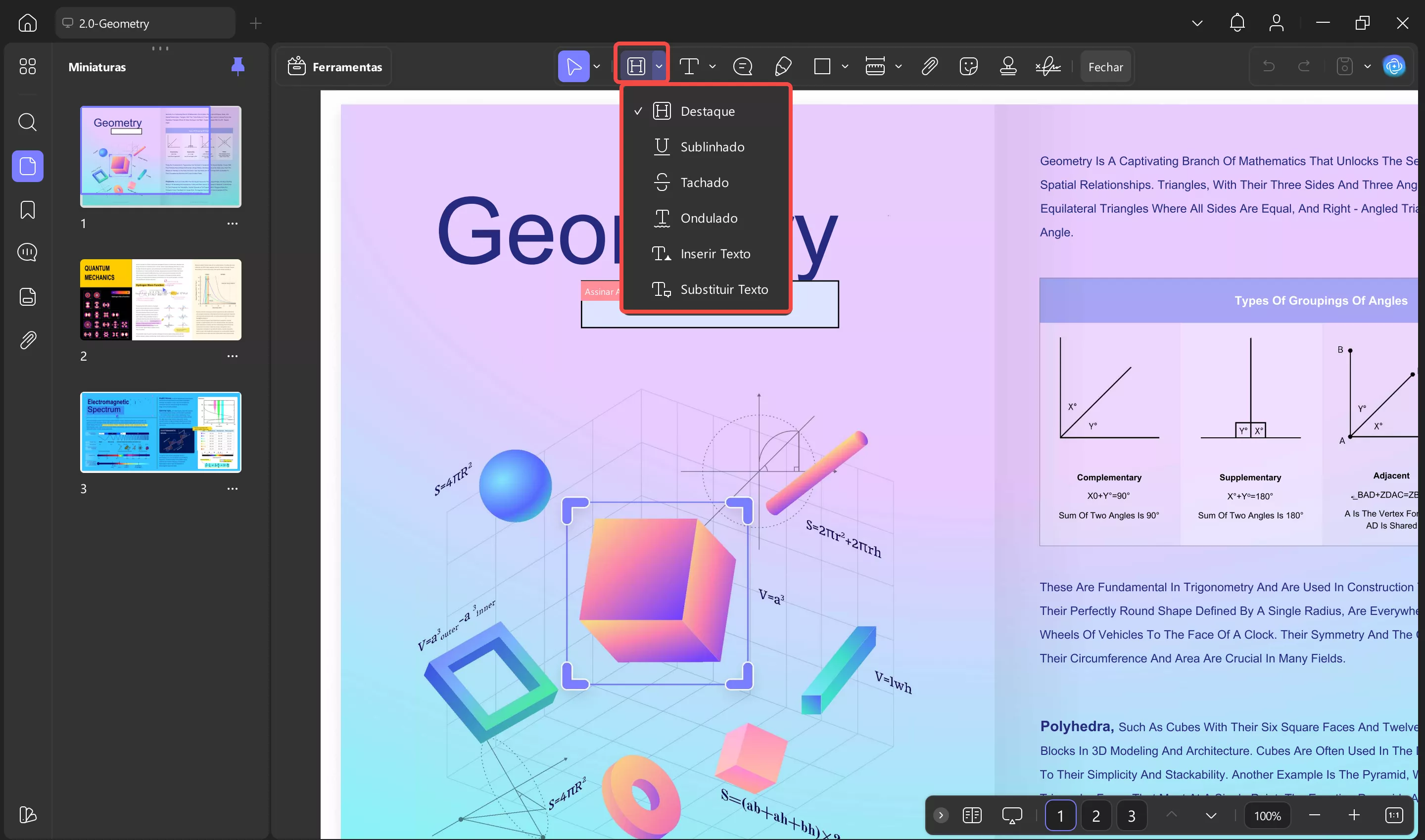Open the bookmarks panel in sidebar
This screenshot has height=840, width=1425.
point(27,210)
